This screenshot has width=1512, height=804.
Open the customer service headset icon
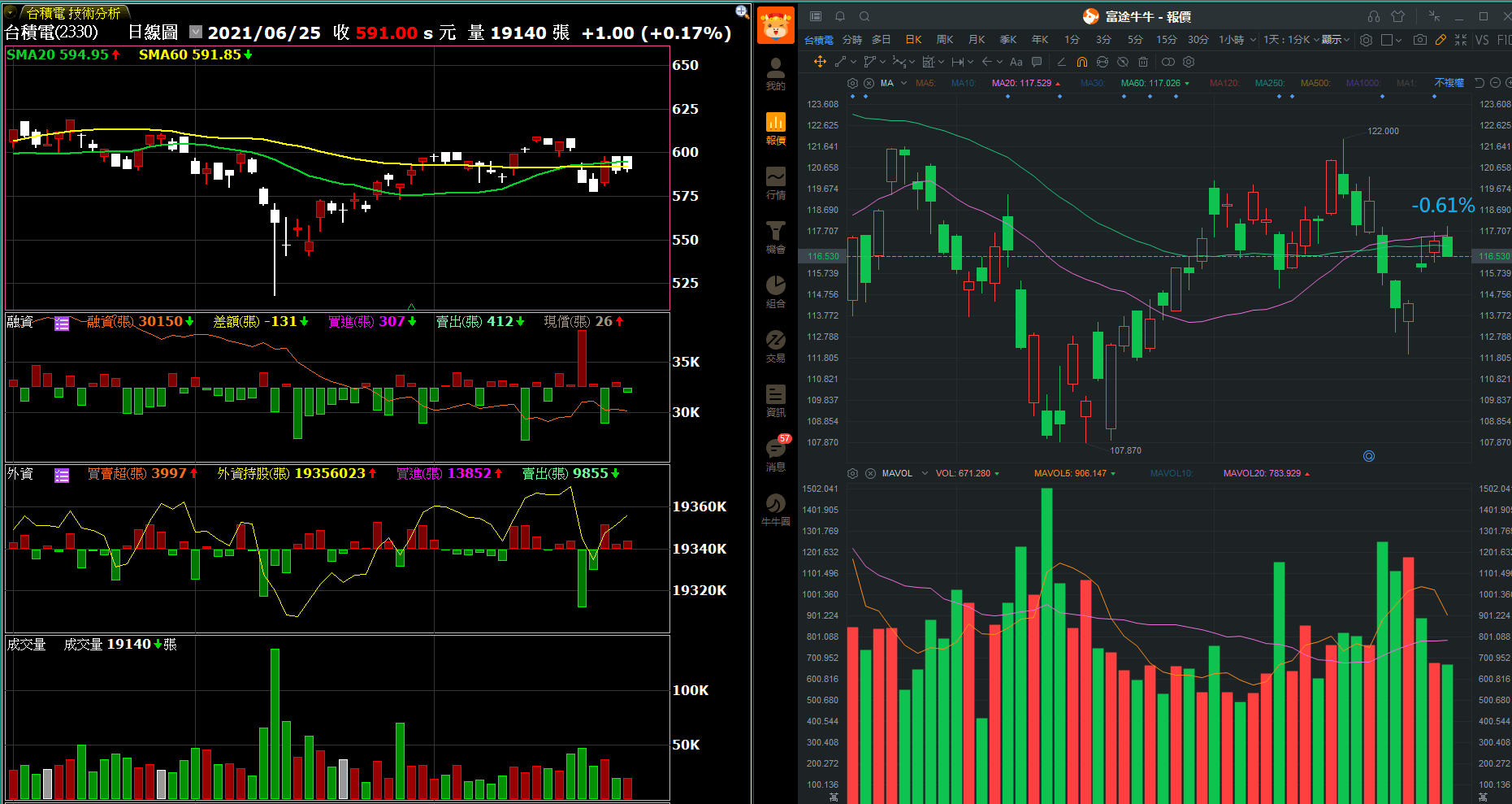click(1374, 16)
